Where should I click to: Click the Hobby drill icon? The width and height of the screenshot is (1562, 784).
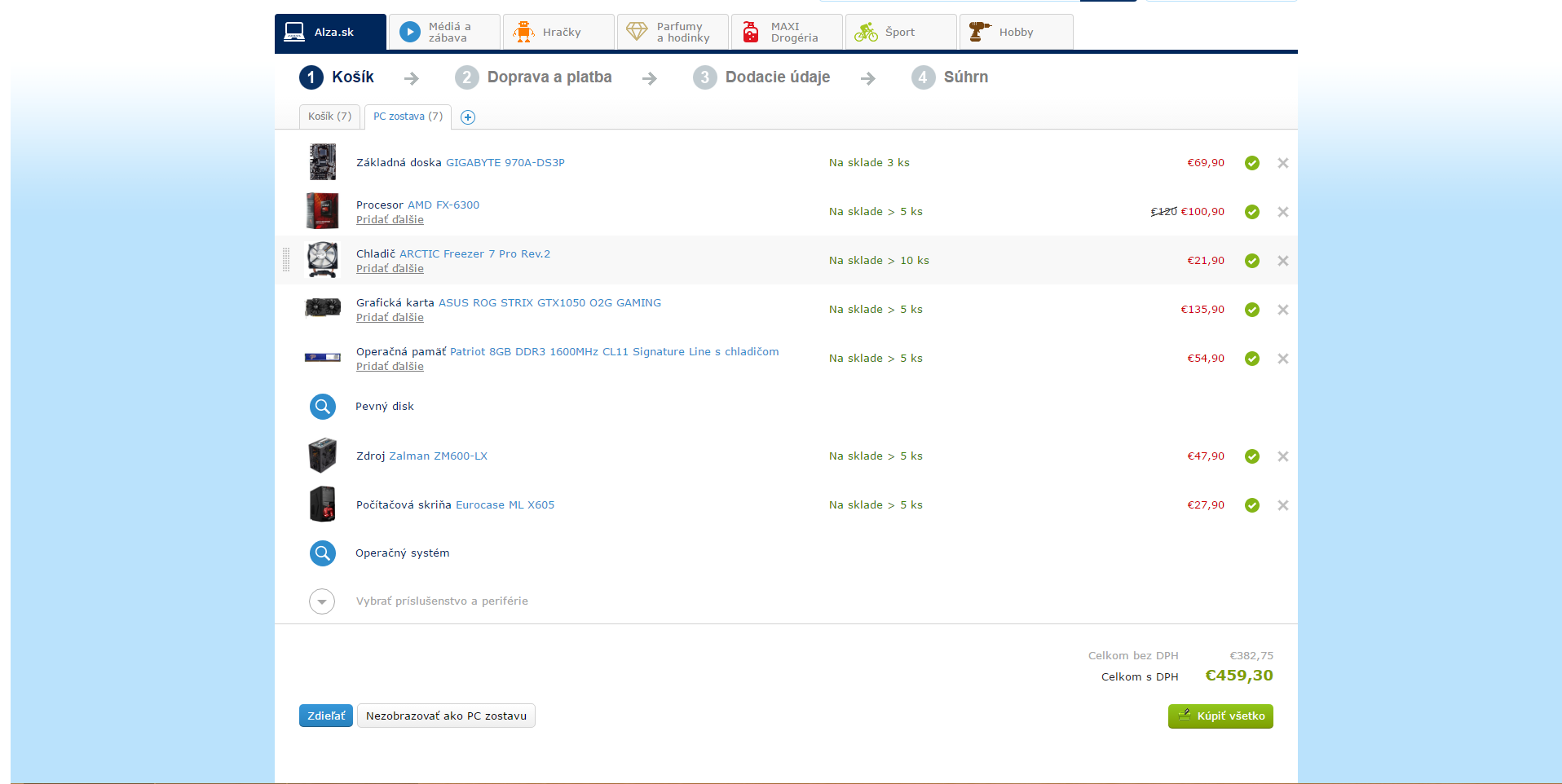click(x=980, y=32)
